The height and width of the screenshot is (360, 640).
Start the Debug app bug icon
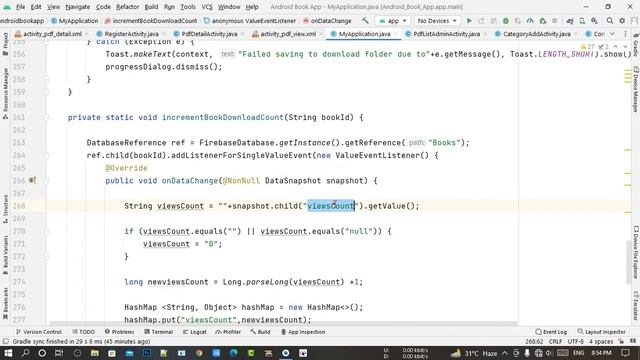pos(506,20)
